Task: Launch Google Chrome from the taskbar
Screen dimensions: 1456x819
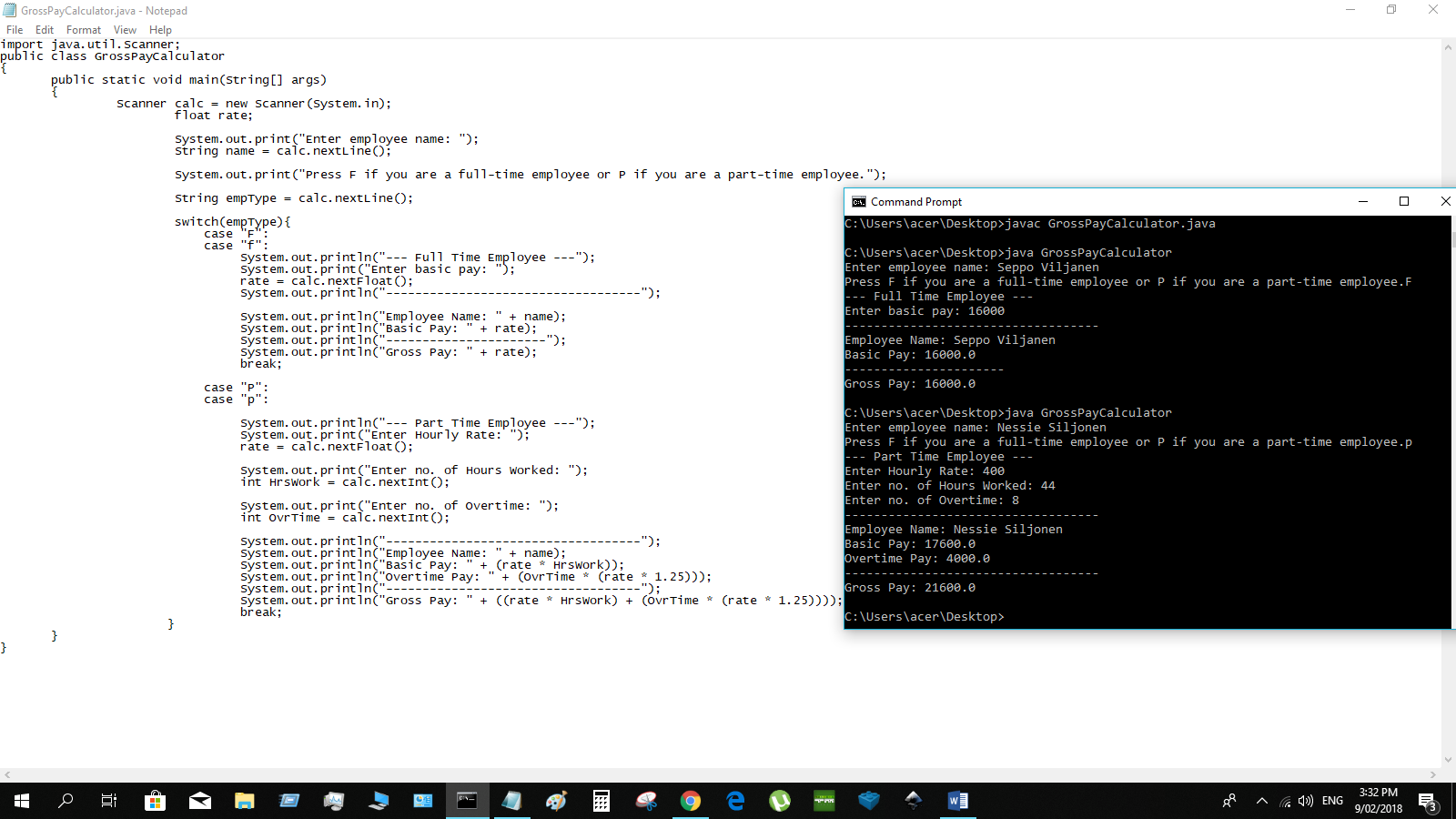Action: [x=691, y=801]
